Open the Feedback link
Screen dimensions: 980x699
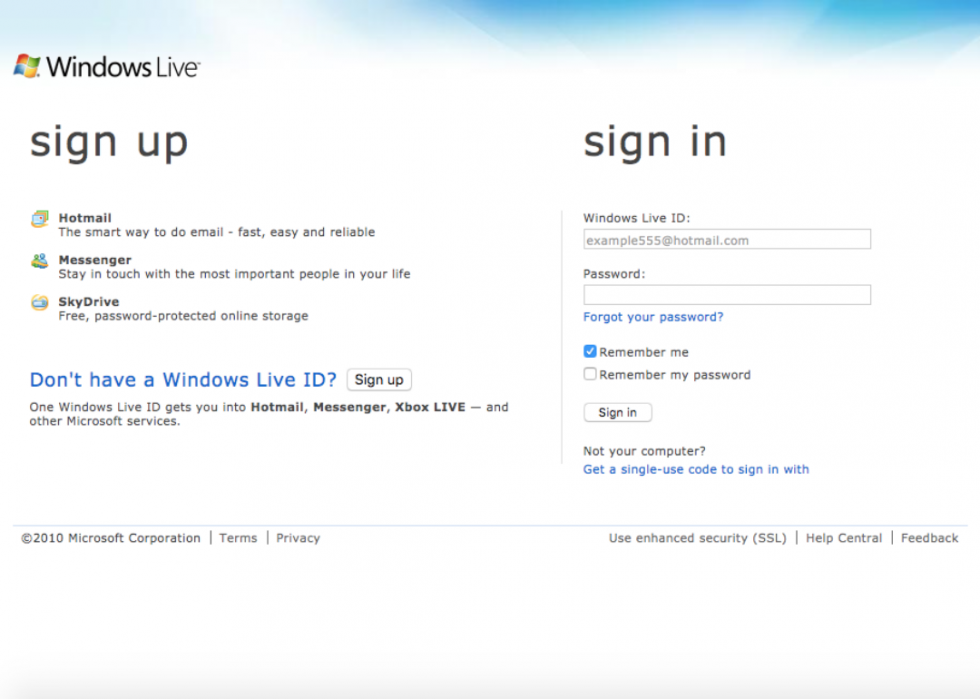(x=929, y=538)
